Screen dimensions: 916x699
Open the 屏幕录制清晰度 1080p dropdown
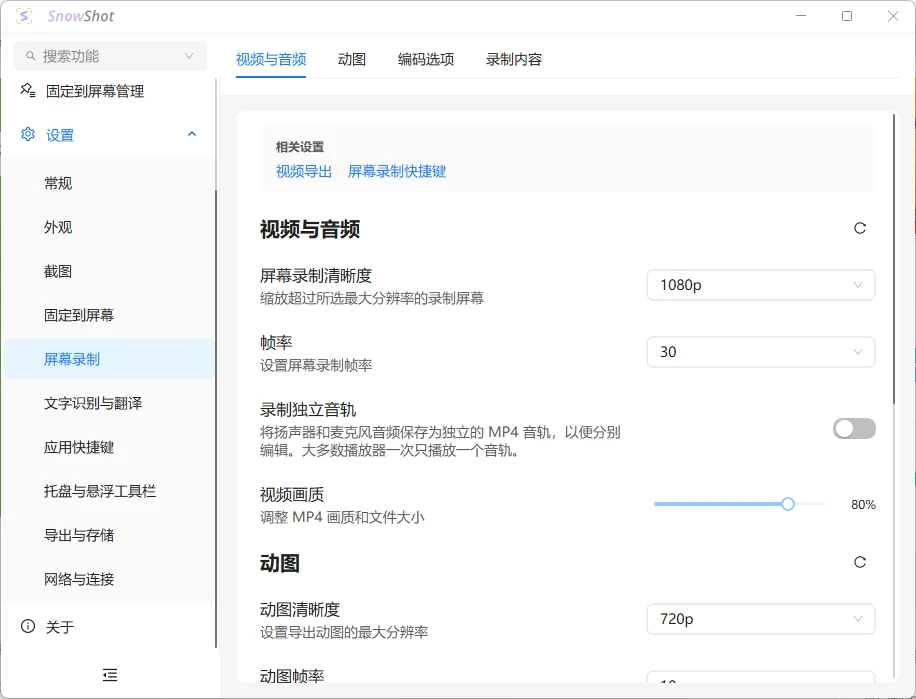(x=761, y=285)
